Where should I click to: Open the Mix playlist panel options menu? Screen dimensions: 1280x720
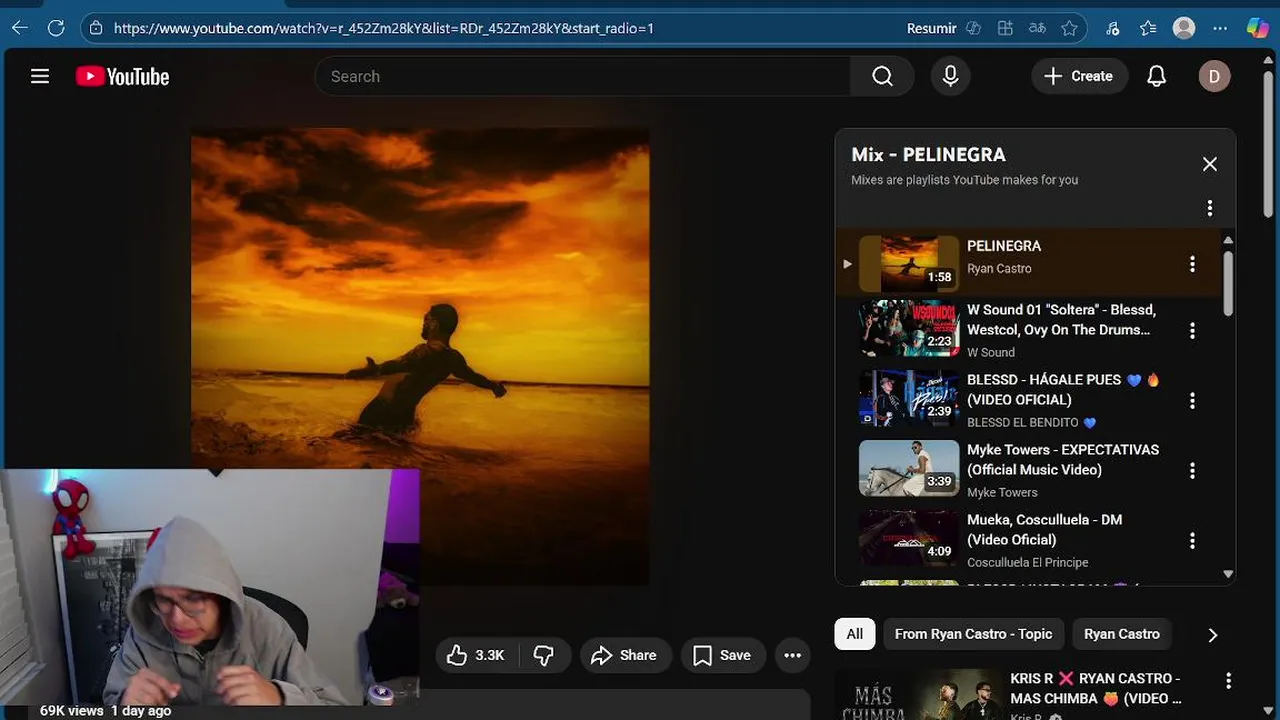coord(1210,208)
